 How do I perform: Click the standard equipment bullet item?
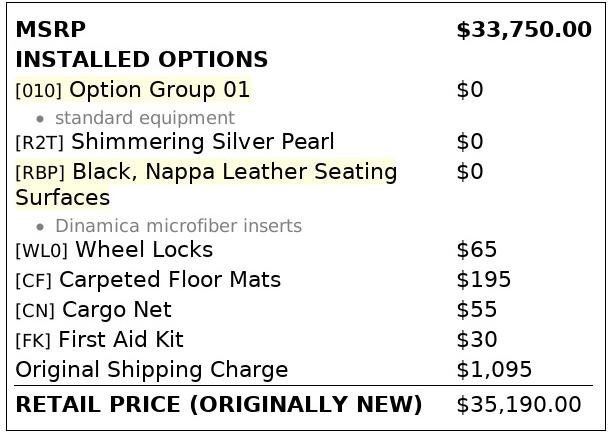click(145, 118)
